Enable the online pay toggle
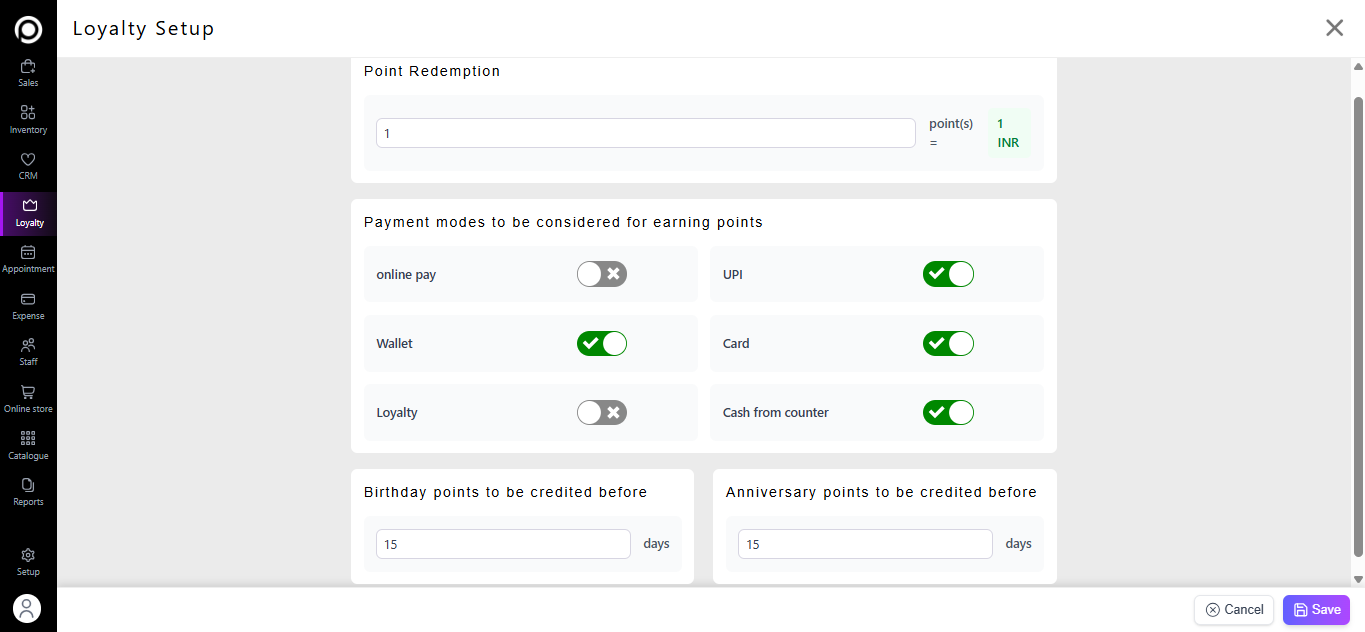The width and height of the screenshot is (1365, 632). pos(602,274)
